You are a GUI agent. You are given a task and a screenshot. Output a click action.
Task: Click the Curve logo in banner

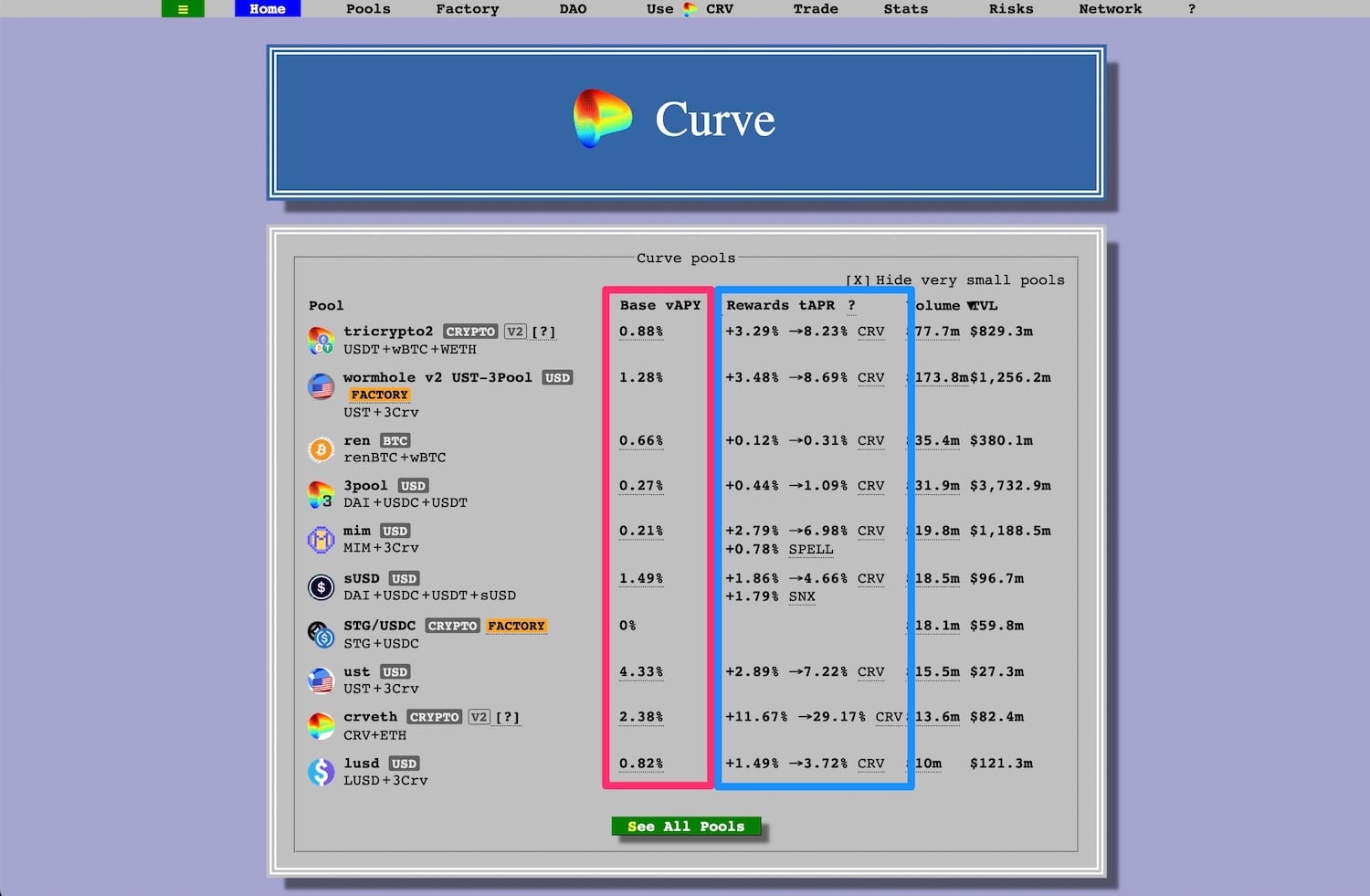pyautogui.click(x=602, y=119)
